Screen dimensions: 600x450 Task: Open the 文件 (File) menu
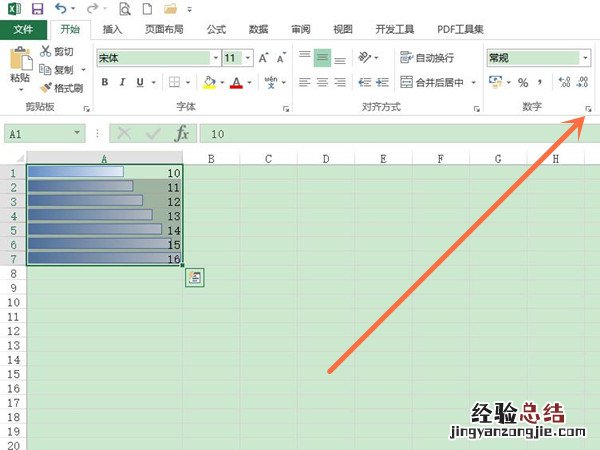point(23,30)
